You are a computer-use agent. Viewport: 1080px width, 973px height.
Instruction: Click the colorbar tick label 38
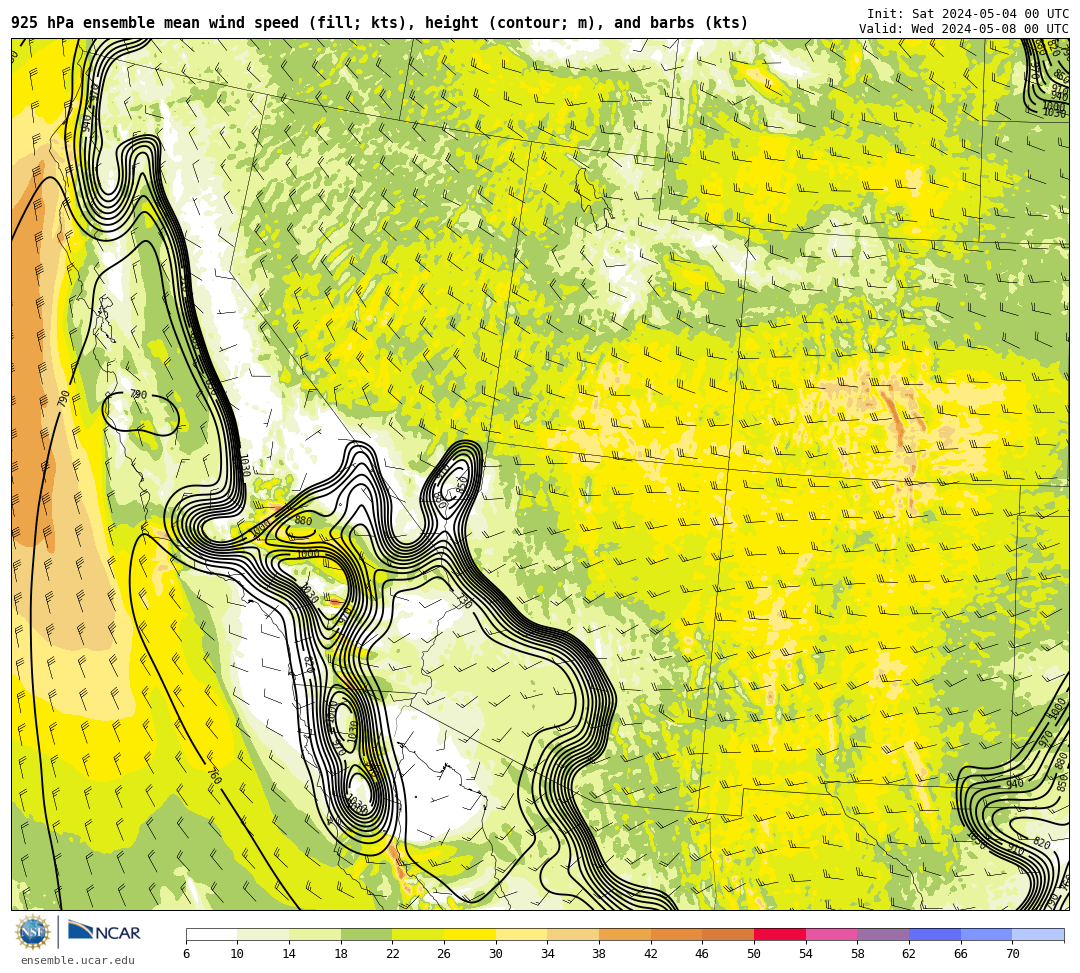pyautogui.click(x=599, y=954)
